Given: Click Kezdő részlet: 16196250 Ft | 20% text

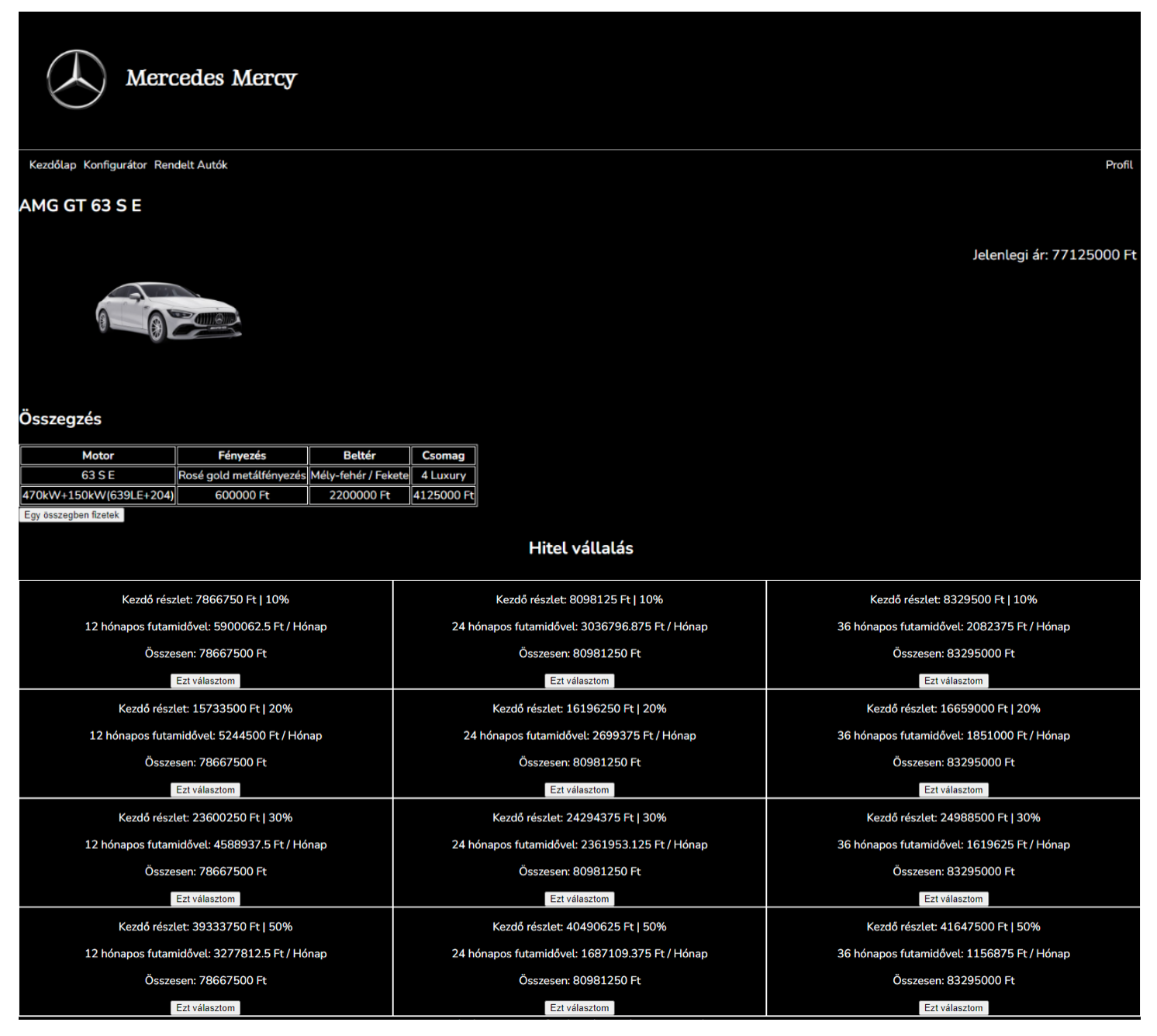Looking at the screenshot, I should pos(579,710).
